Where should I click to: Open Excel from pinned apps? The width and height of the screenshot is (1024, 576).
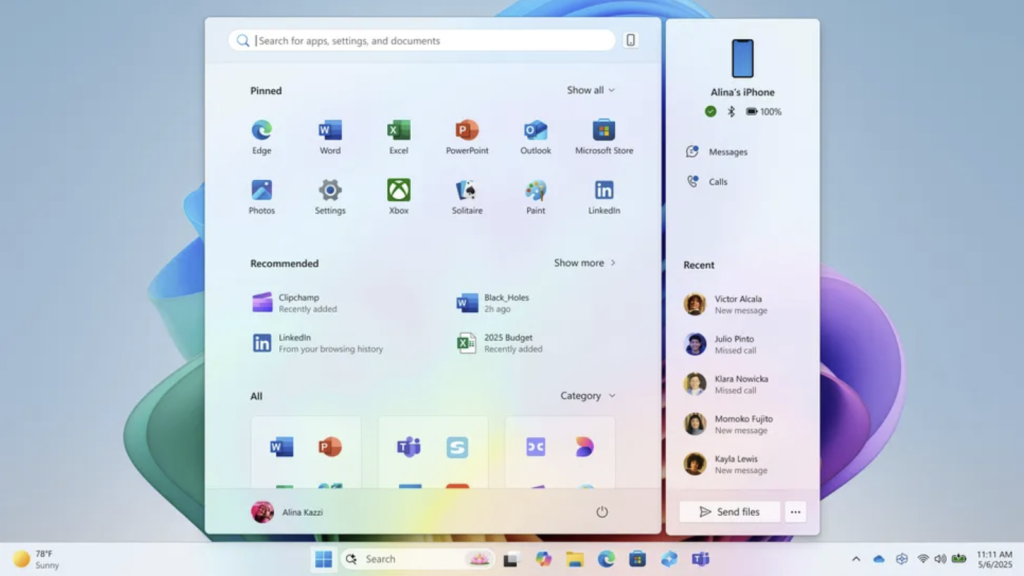[x=398, y=137]
